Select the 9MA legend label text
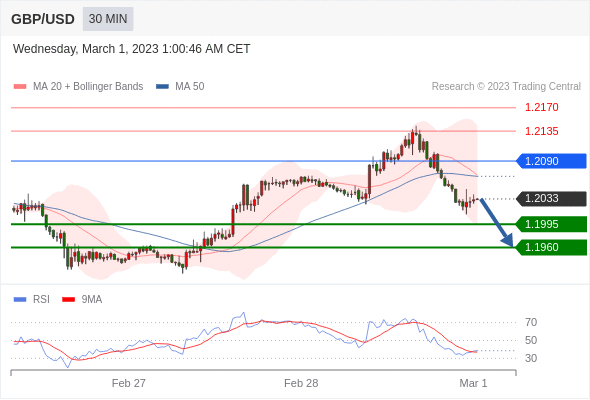 [x=92, y=300]
